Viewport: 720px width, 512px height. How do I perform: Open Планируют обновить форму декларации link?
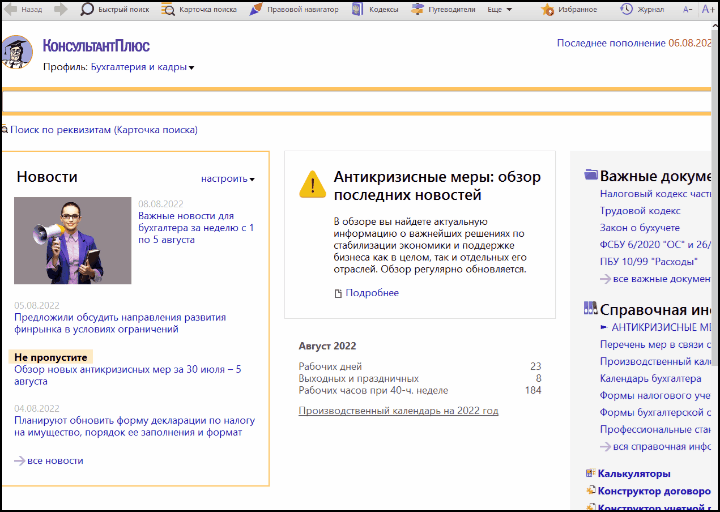coord(135,426)
